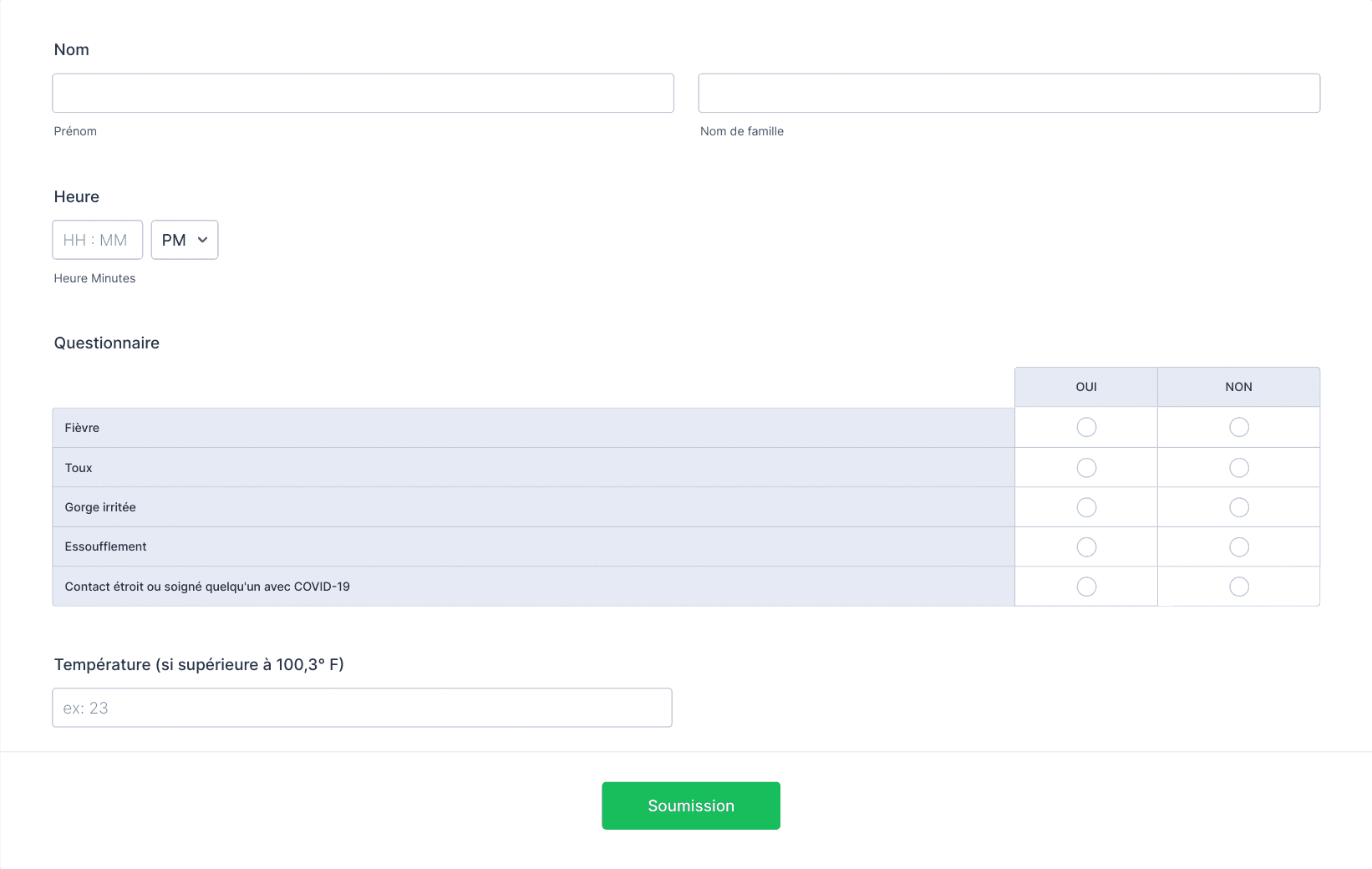Choose NON for Toux

(1238, 468)
